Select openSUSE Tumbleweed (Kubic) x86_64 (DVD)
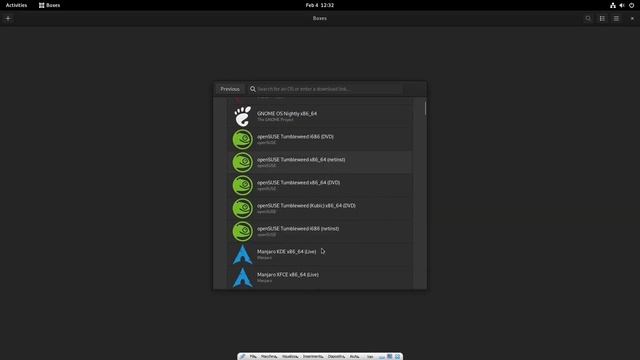The height and width of the screenshot is (360, 640). click(320, 208)
